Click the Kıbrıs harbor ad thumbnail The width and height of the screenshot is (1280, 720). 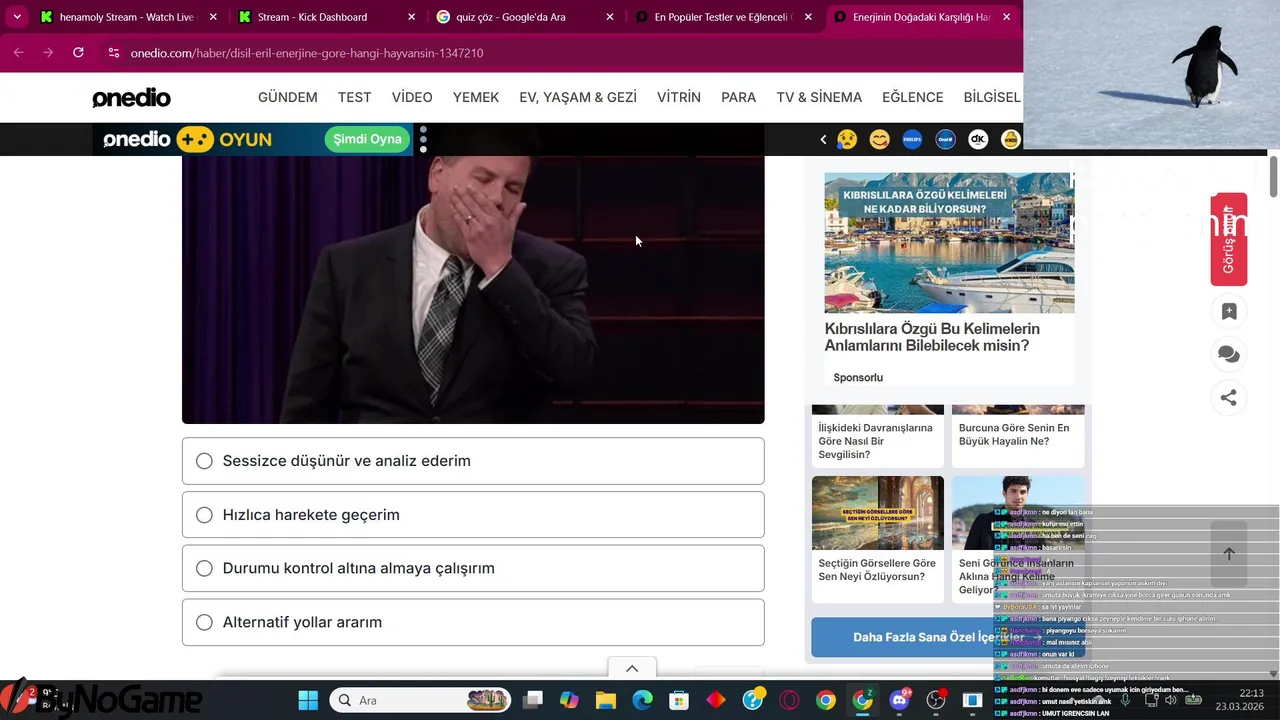[949, 243]
